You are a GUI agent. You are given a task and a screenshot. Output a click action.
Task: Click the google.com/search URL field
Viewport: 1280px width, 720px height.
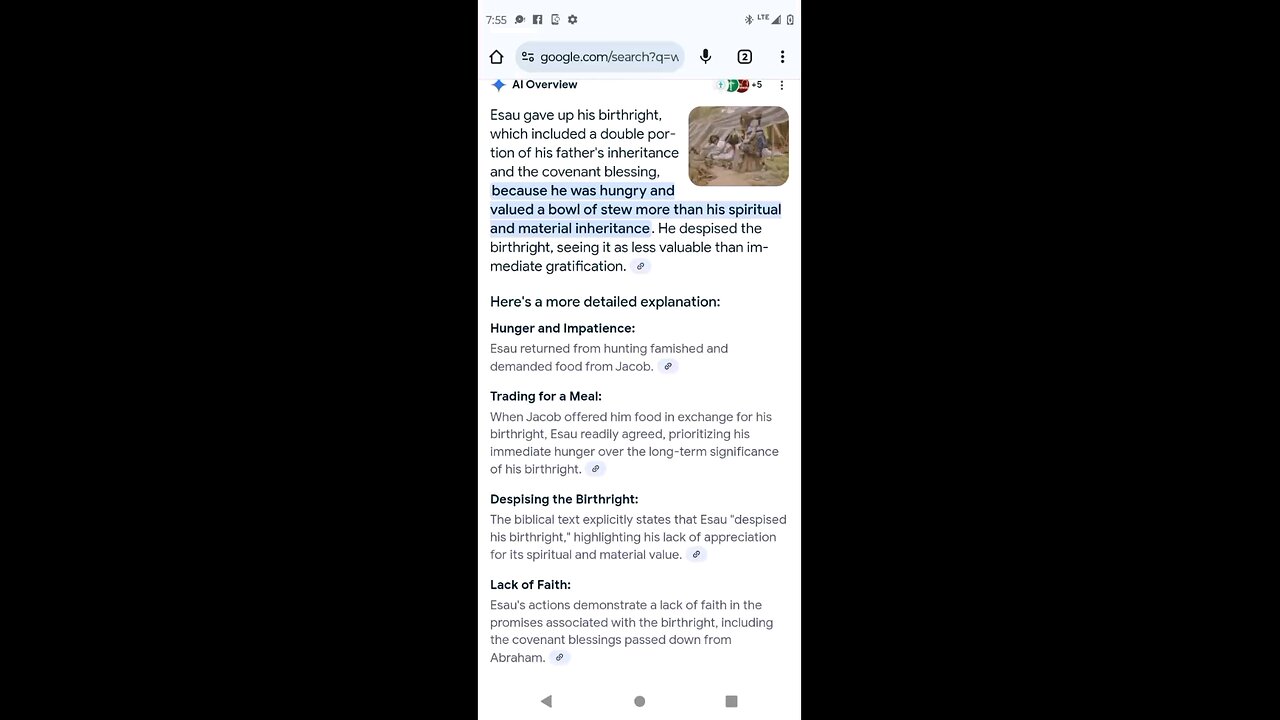click(x=600, y=57)
